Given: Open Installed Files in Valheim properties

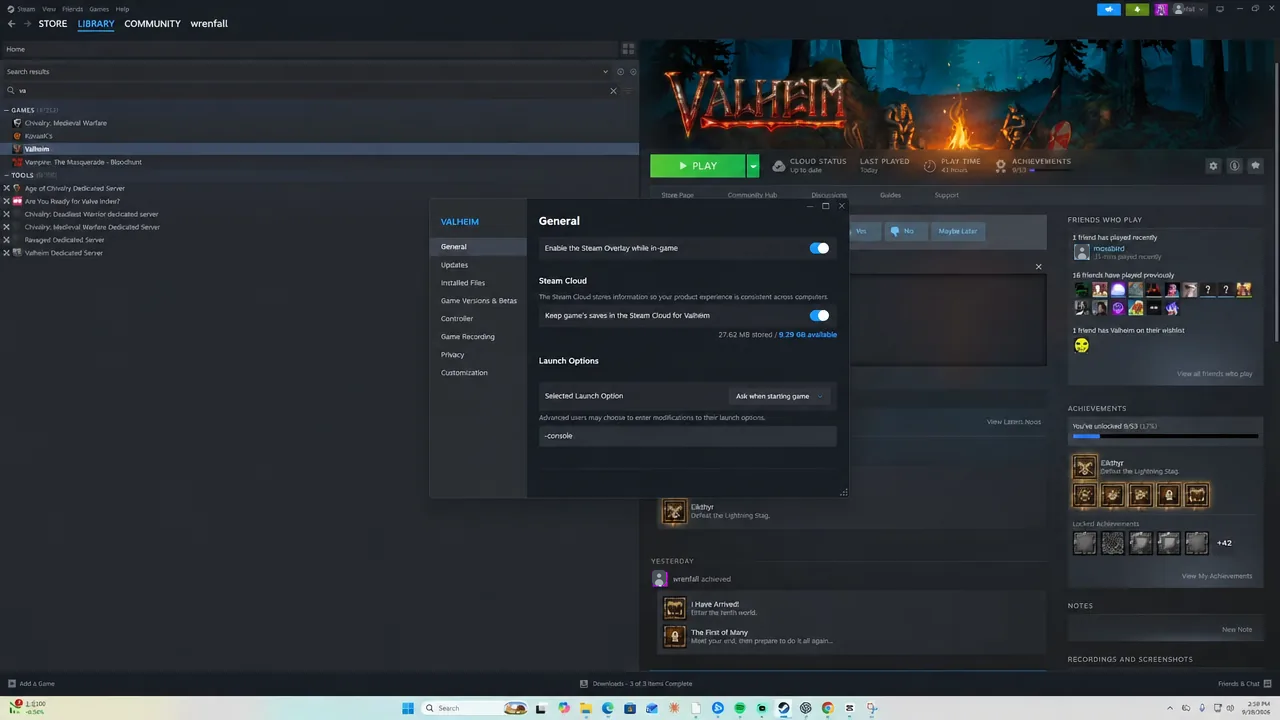Looking at the screenshot, I should point(463,283).
